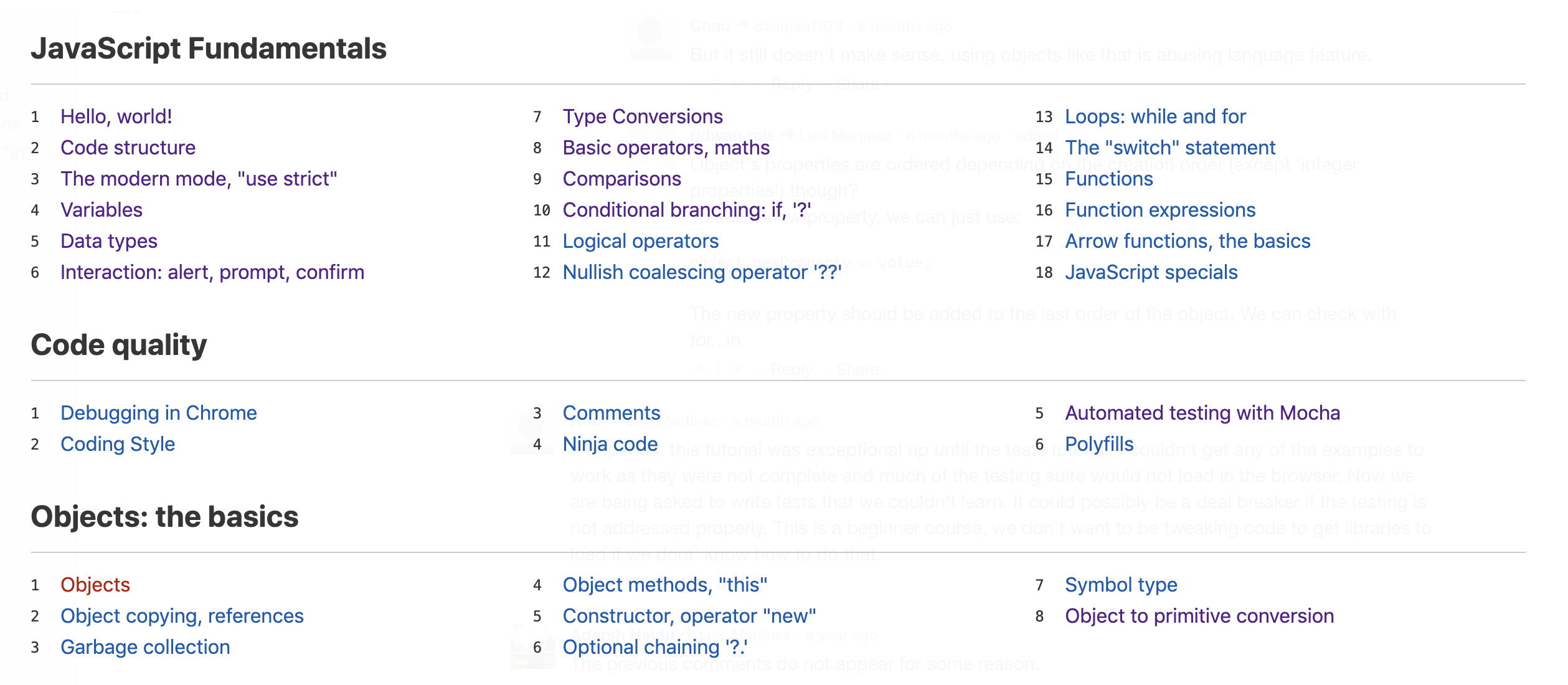Go to Loops: while and for
This screenshot has height=685, width=1568.
coord(1155,116)
